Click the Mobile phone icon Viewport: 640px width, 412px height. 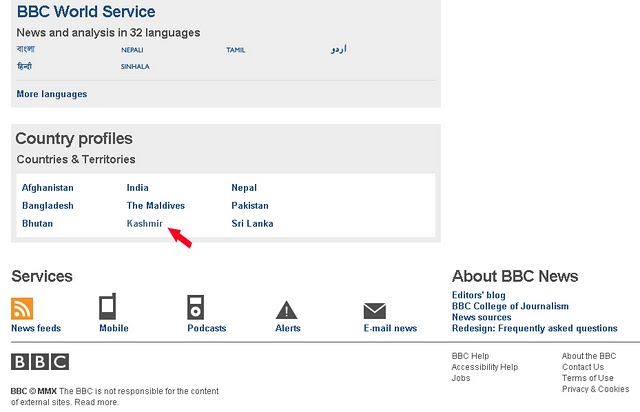108,306
